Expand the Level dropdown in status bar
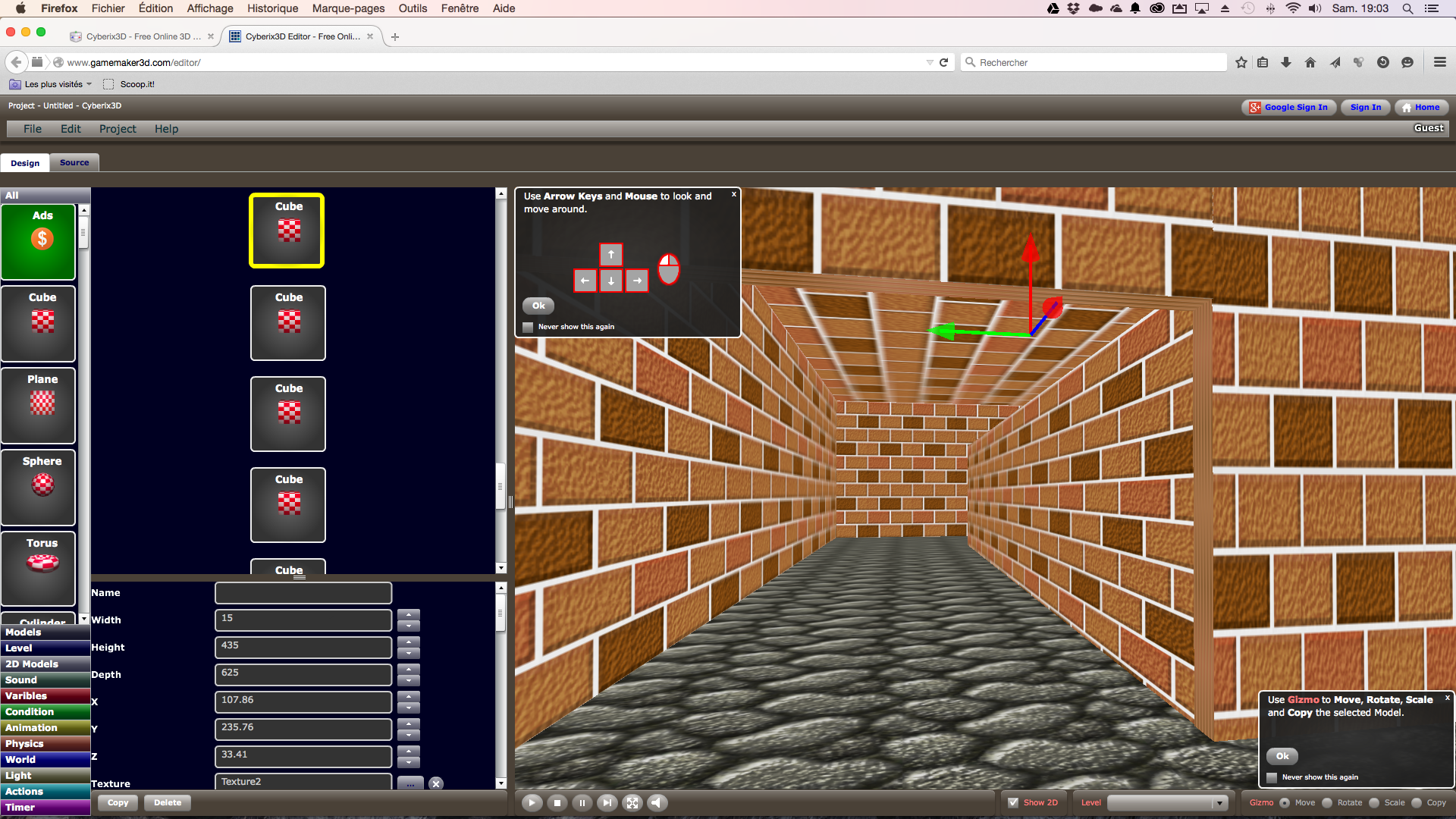Viewport: 1456px width, 819px height. pos(1218,802)
